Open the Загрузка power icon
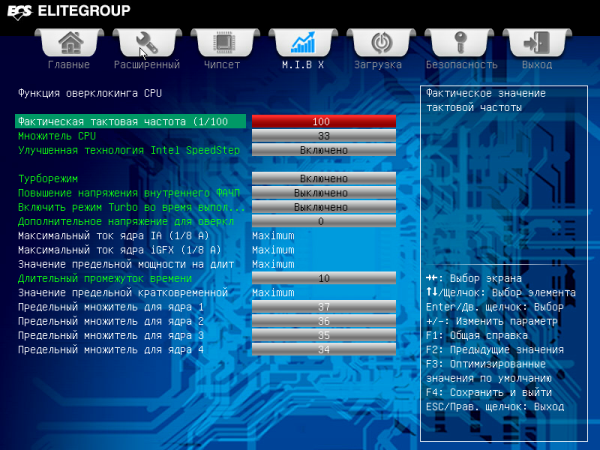Image resolution: width=600 pixels, height=450 pixels. pyautogui.click(x=381, y=42)
